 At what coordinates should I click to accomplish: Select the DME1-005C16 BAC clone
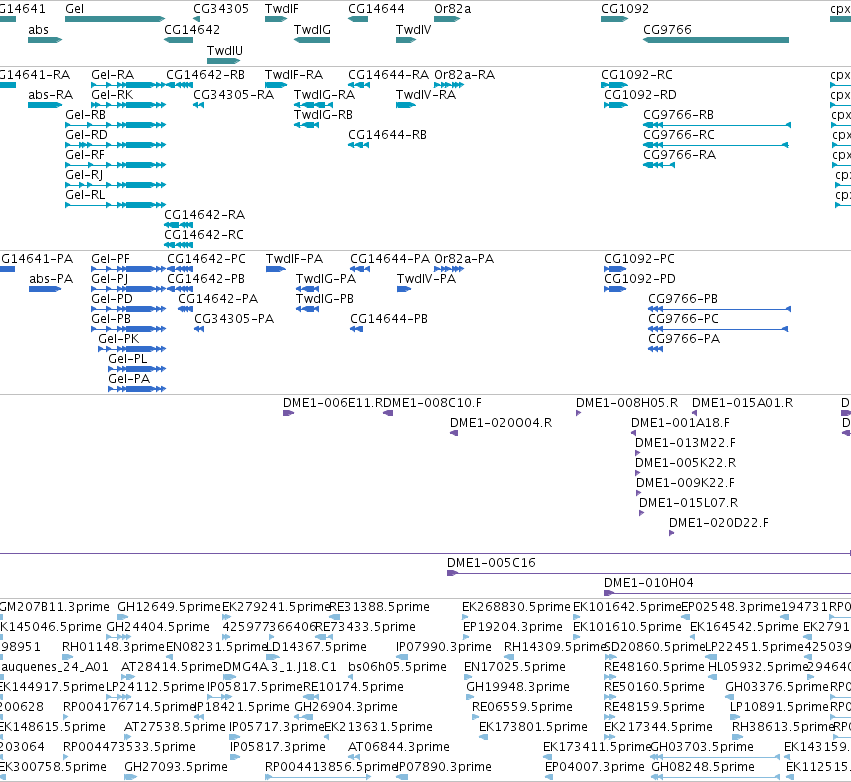coord(649,573)
